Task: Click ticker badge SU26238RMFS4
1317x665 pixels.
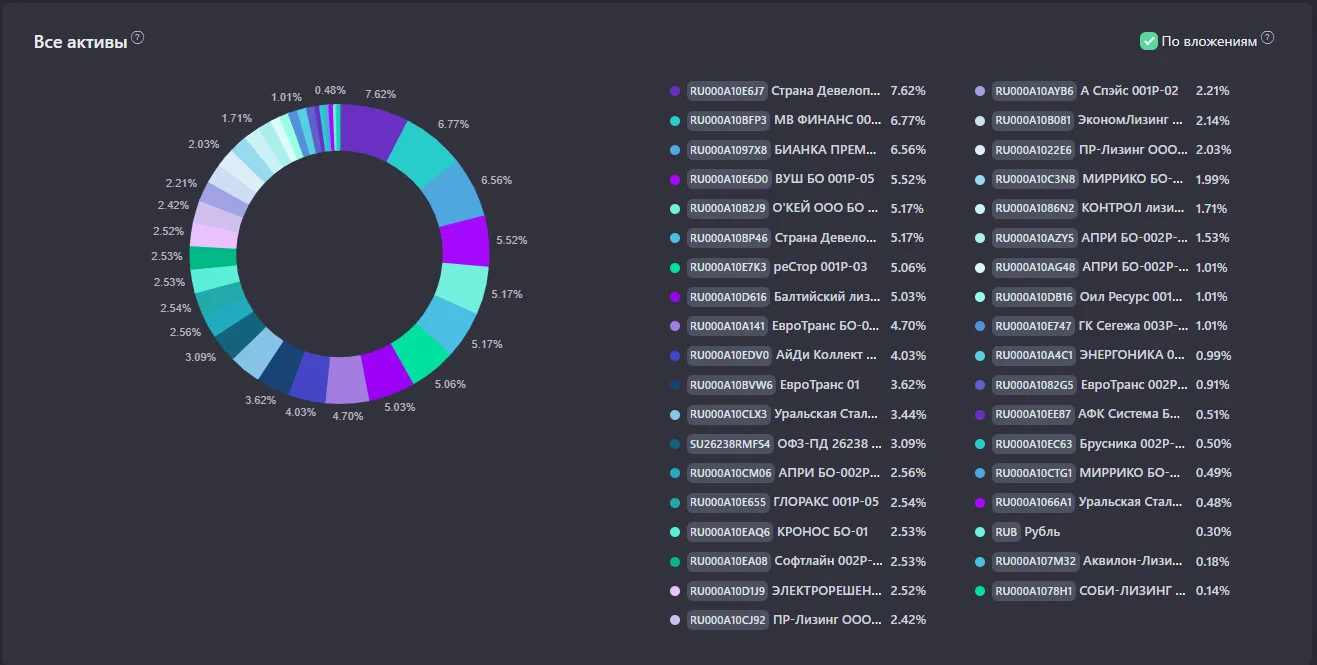Action: (731, 444)
